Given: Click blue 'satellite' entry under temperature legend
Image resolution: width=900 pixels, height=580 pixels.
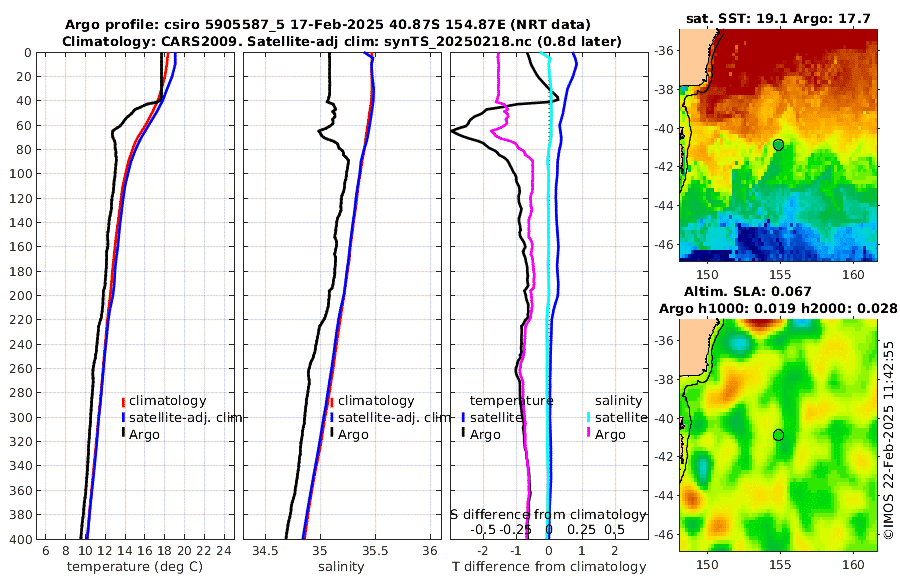Looking at the screenshot, I should tap(496, 417).
